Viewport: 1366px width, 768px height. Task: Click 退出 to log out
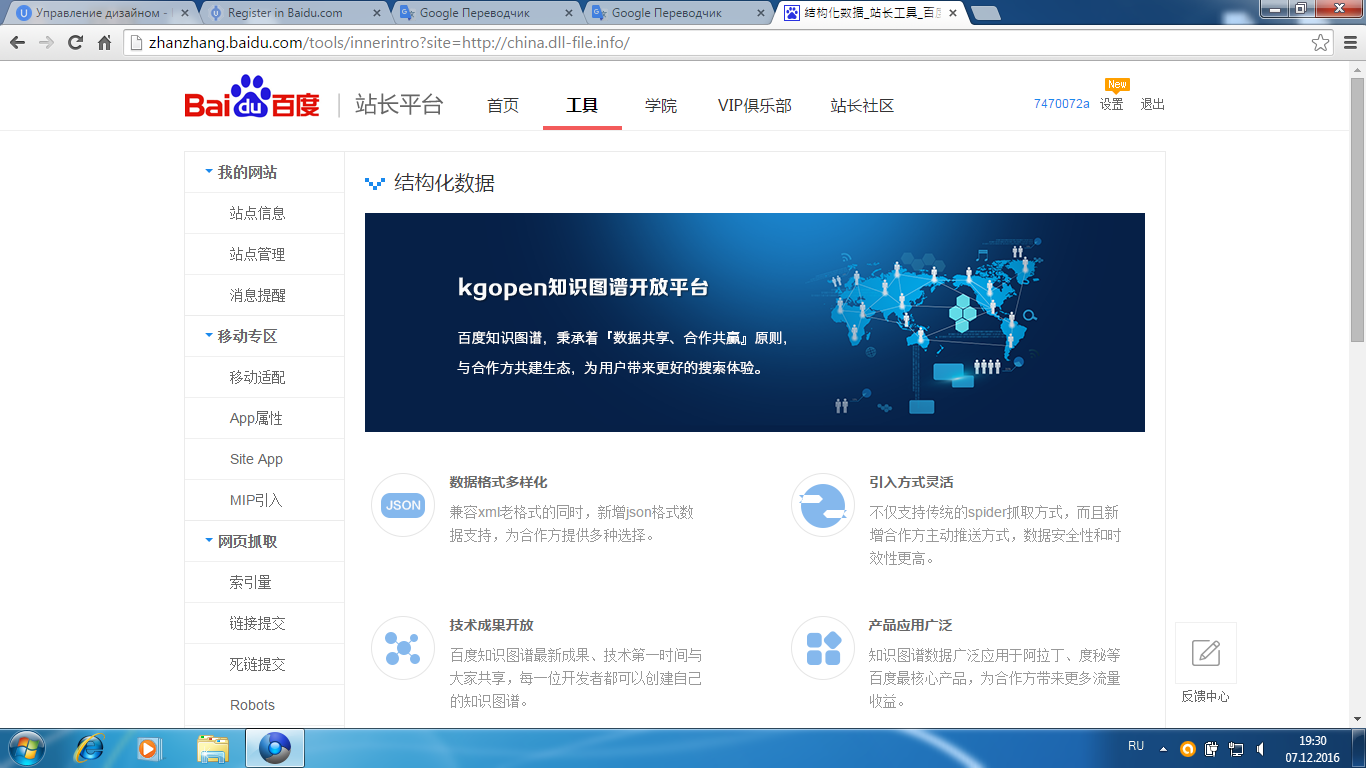pyautogui.click(x=1153, y=104)
